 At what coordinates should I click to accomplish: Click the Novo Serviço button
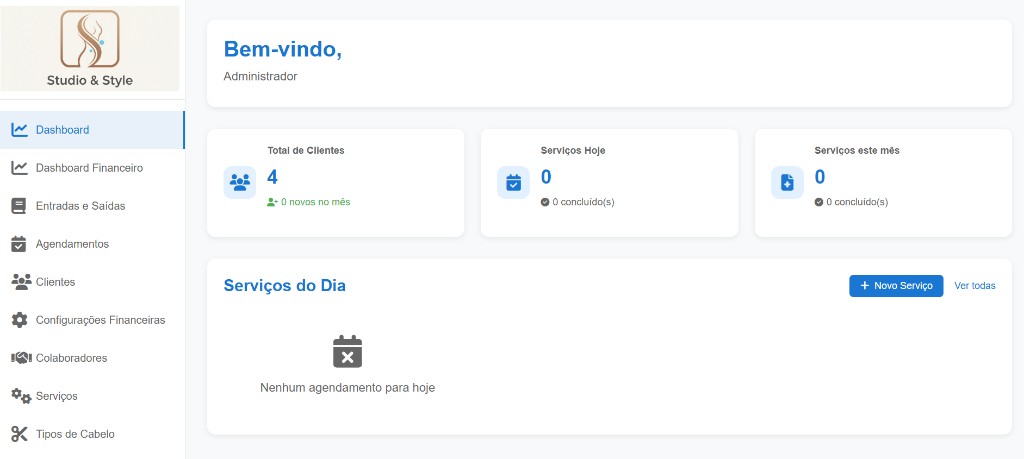(896, 286)
